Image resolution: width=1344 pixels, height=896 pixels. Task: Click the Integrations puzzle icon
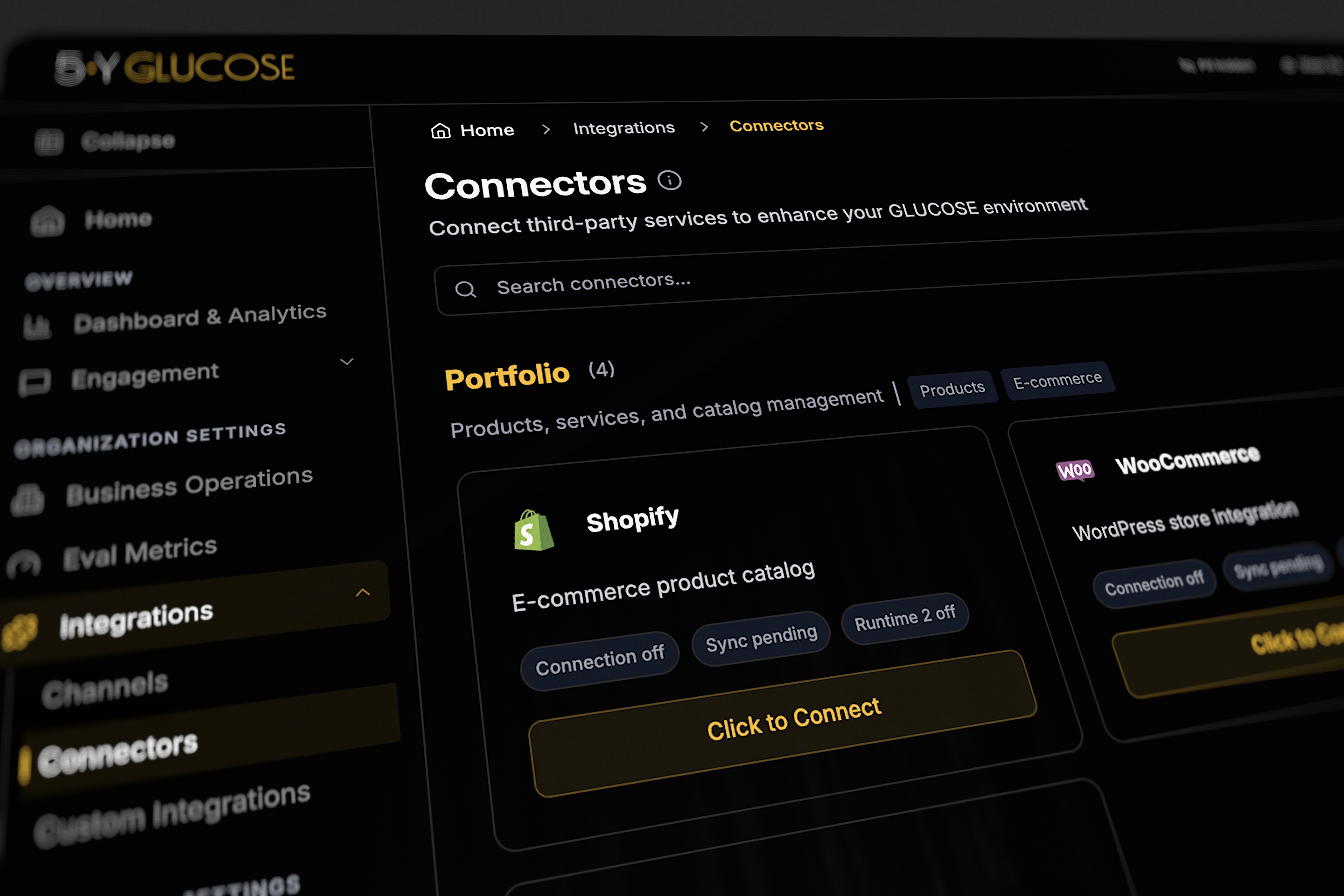click(x=20, y=633)
